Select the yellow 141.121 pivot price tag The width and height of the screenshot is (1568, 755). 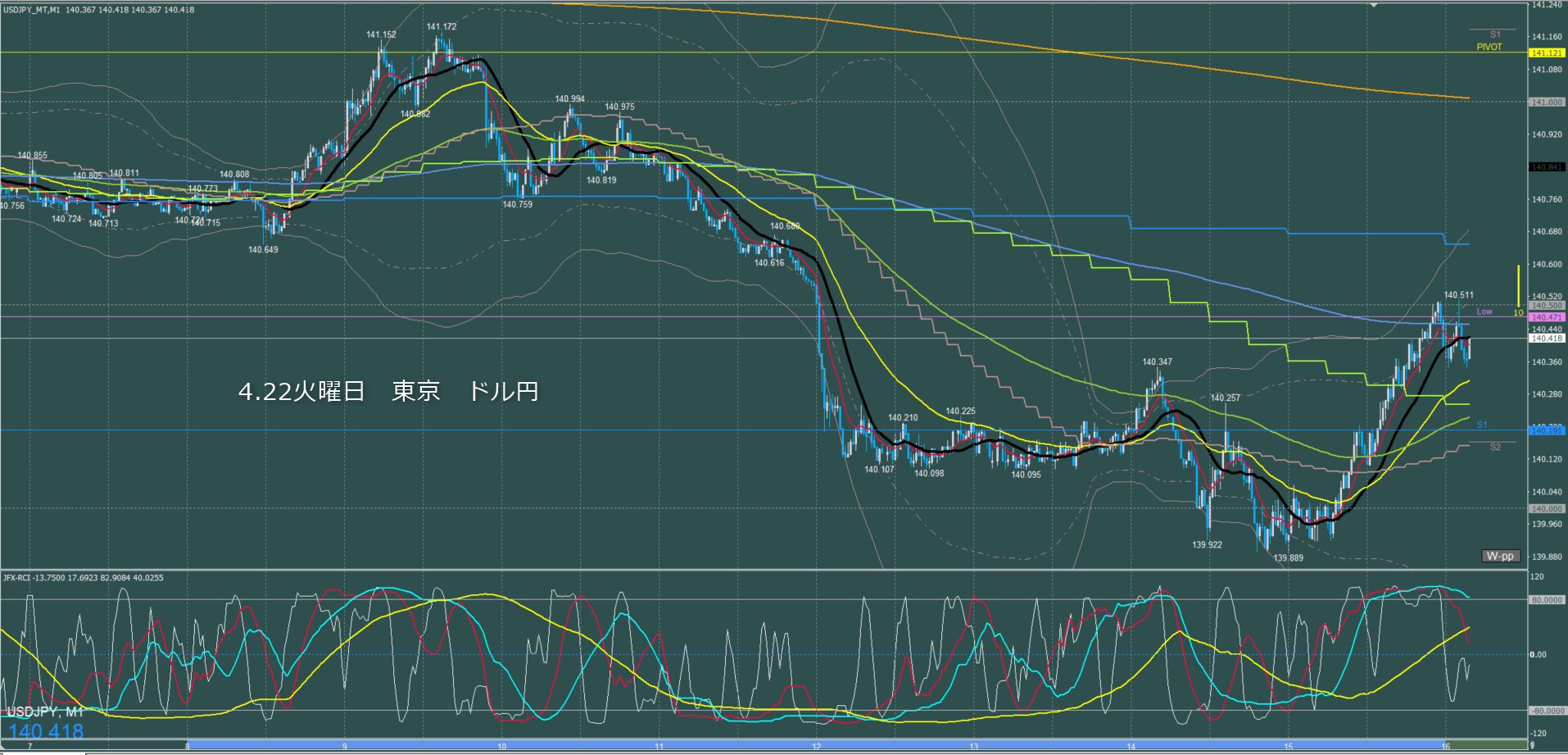tap(1547, 53)
